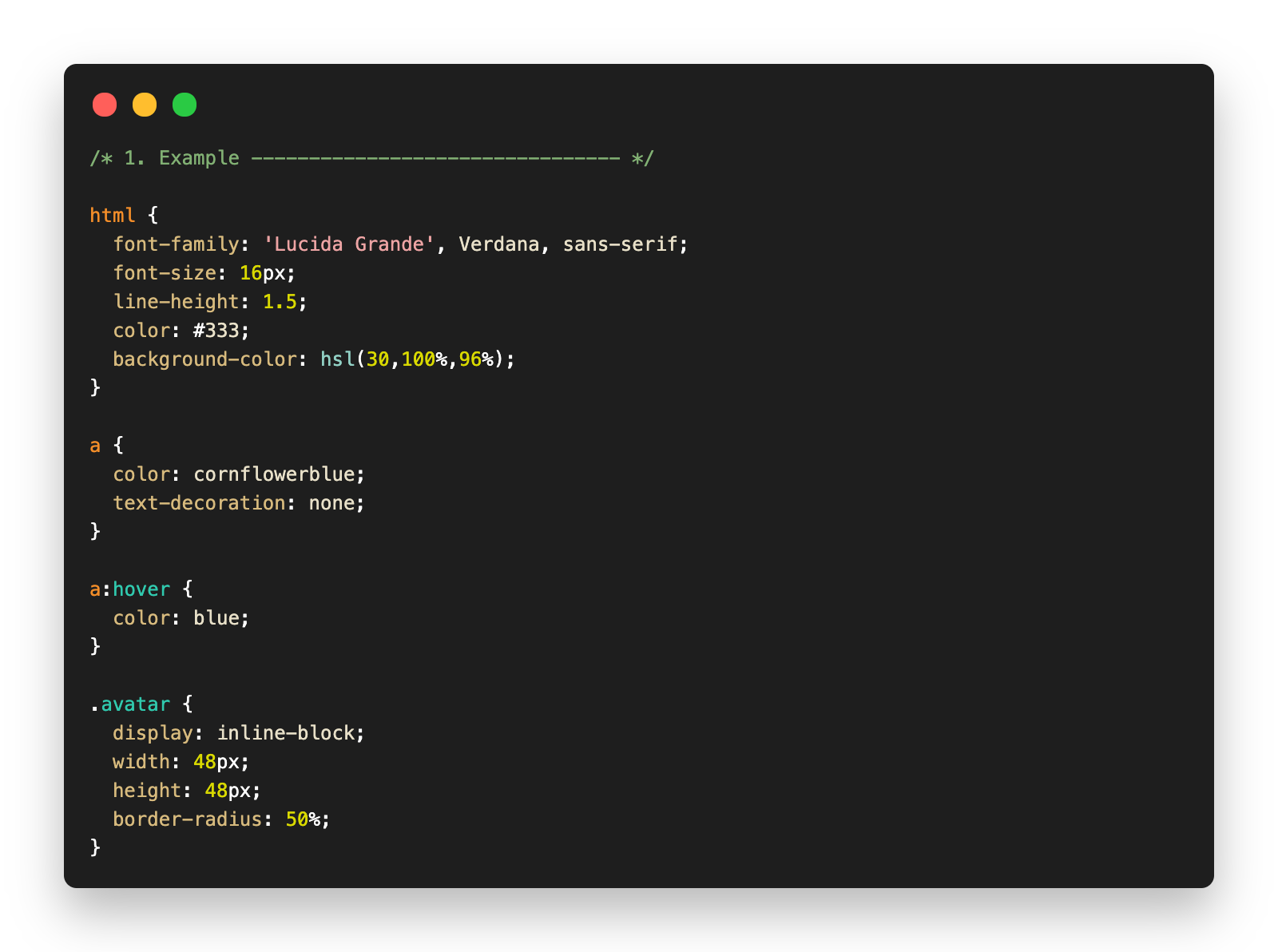Click the 'hsl' function name

coord(337,359)
